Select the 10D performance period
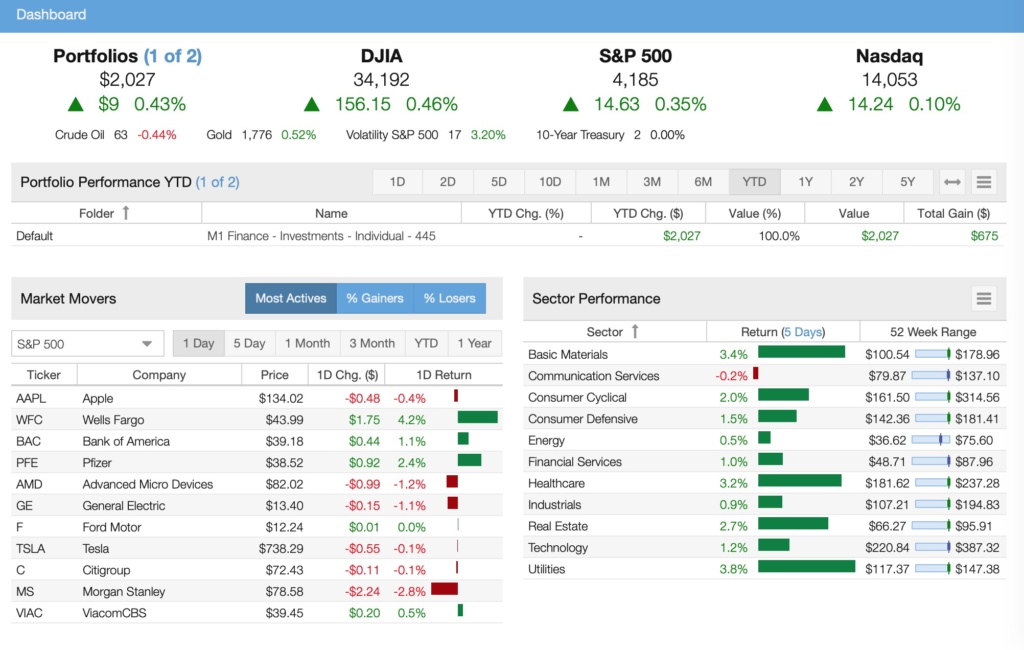The height and width of the screenshot is (650, 1024). 550,182
